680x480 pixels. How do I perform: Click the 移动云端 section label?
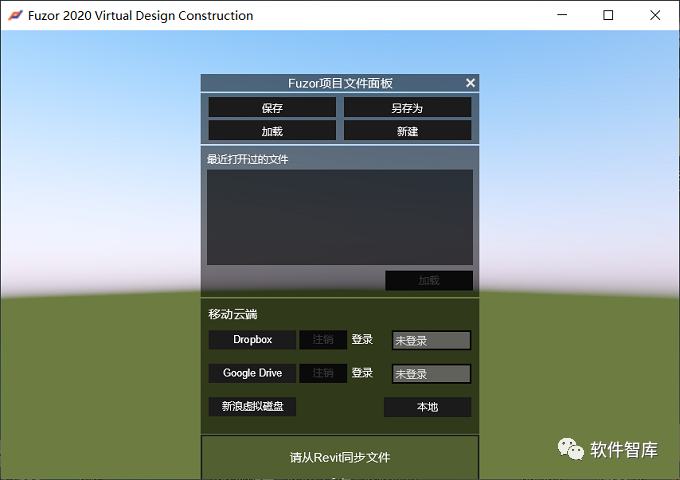point(233,314)
